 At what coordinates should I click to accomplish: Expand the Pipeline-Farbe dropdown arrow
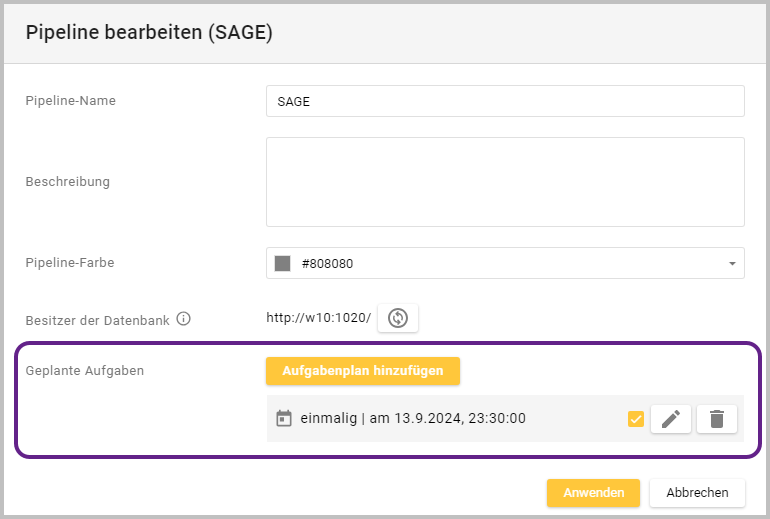[x=732, y=264]
